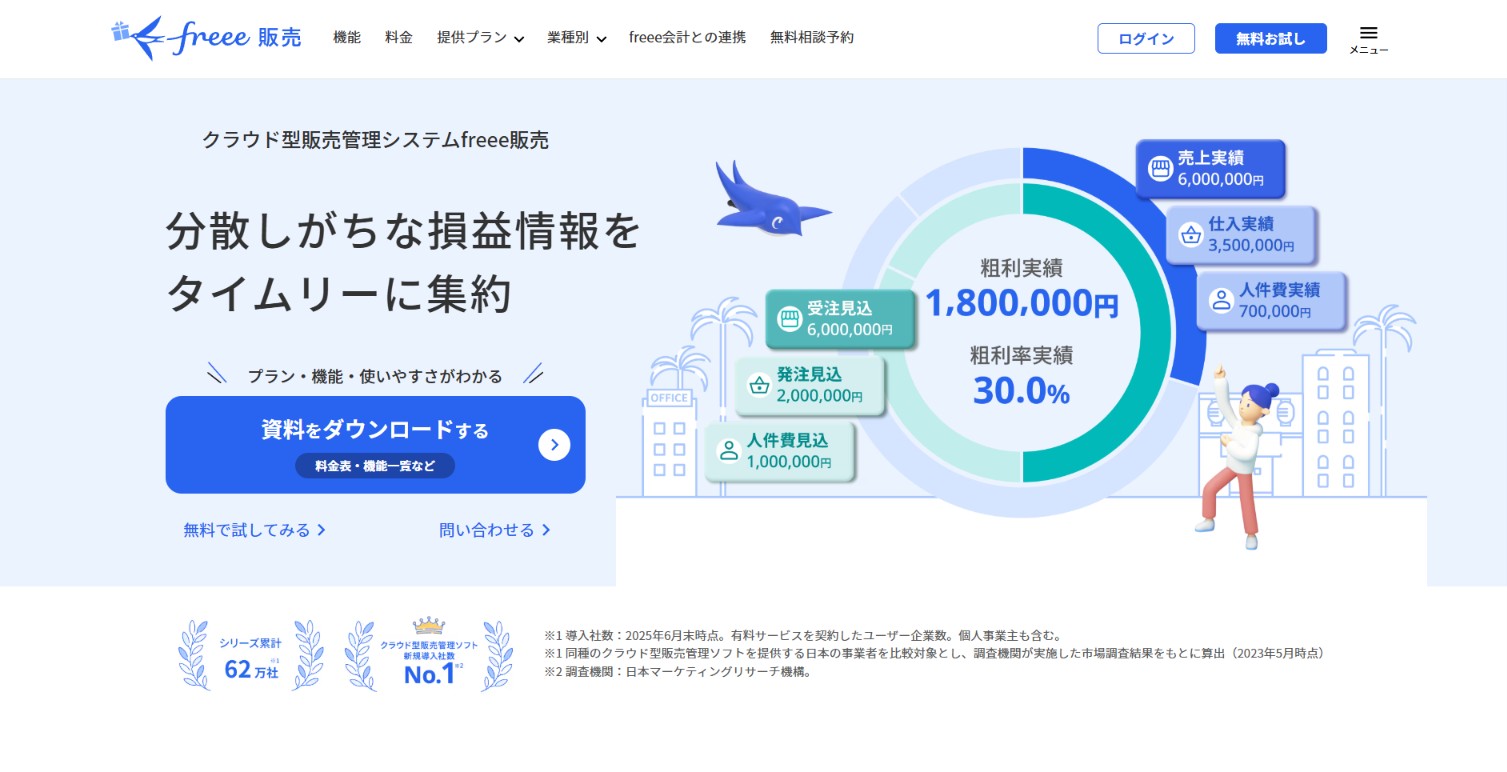Click the shop icon on the 売上実績 card
Image resolution: width=1507 pixels, height=772 pixels.
(1159, 169)
